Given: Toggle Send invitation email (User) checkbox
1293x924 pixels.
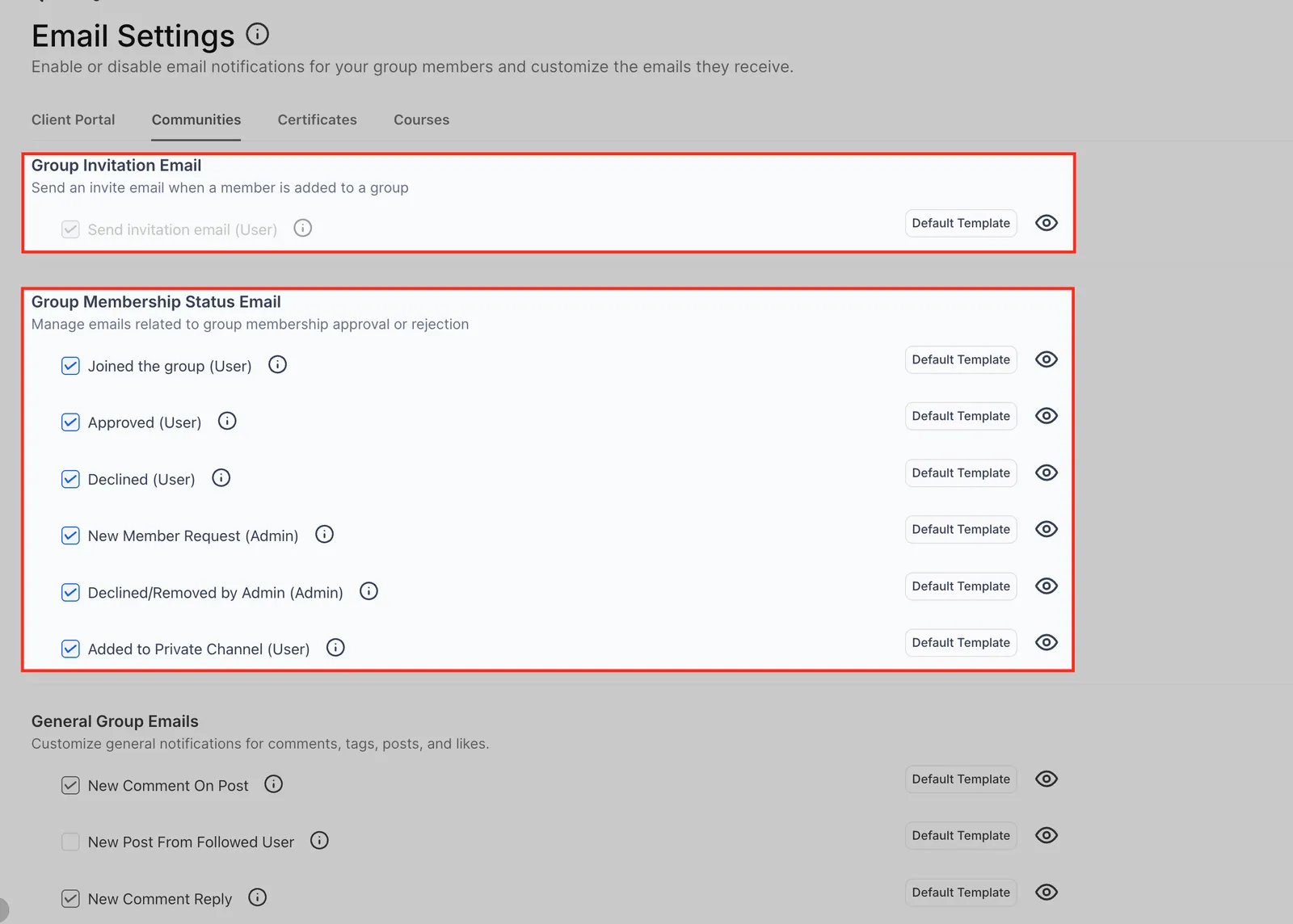Looking at the screenshot, I should (70, 229).
